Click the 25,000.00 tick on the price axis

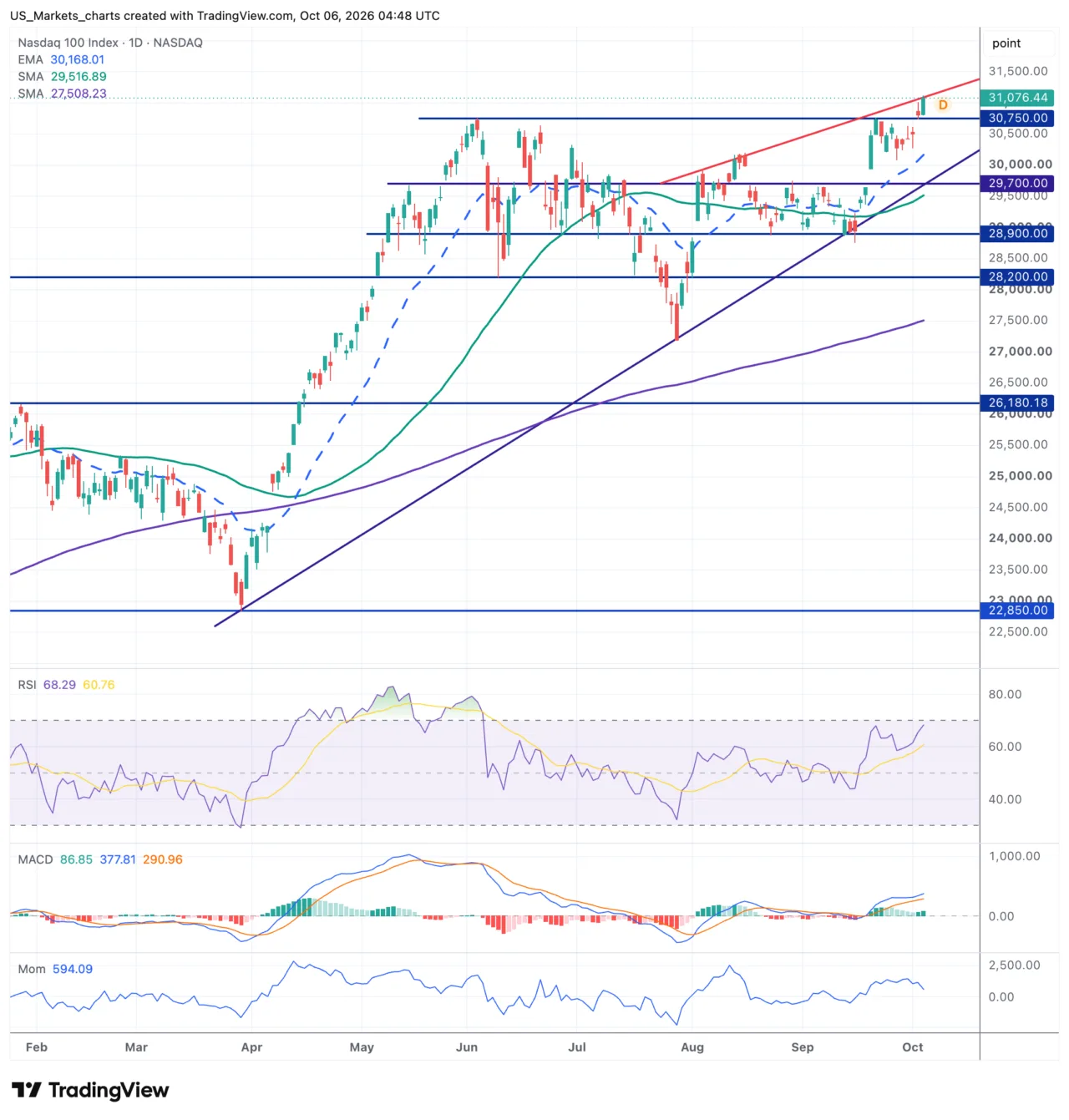pyautogui.click(x=1020, y=476)
